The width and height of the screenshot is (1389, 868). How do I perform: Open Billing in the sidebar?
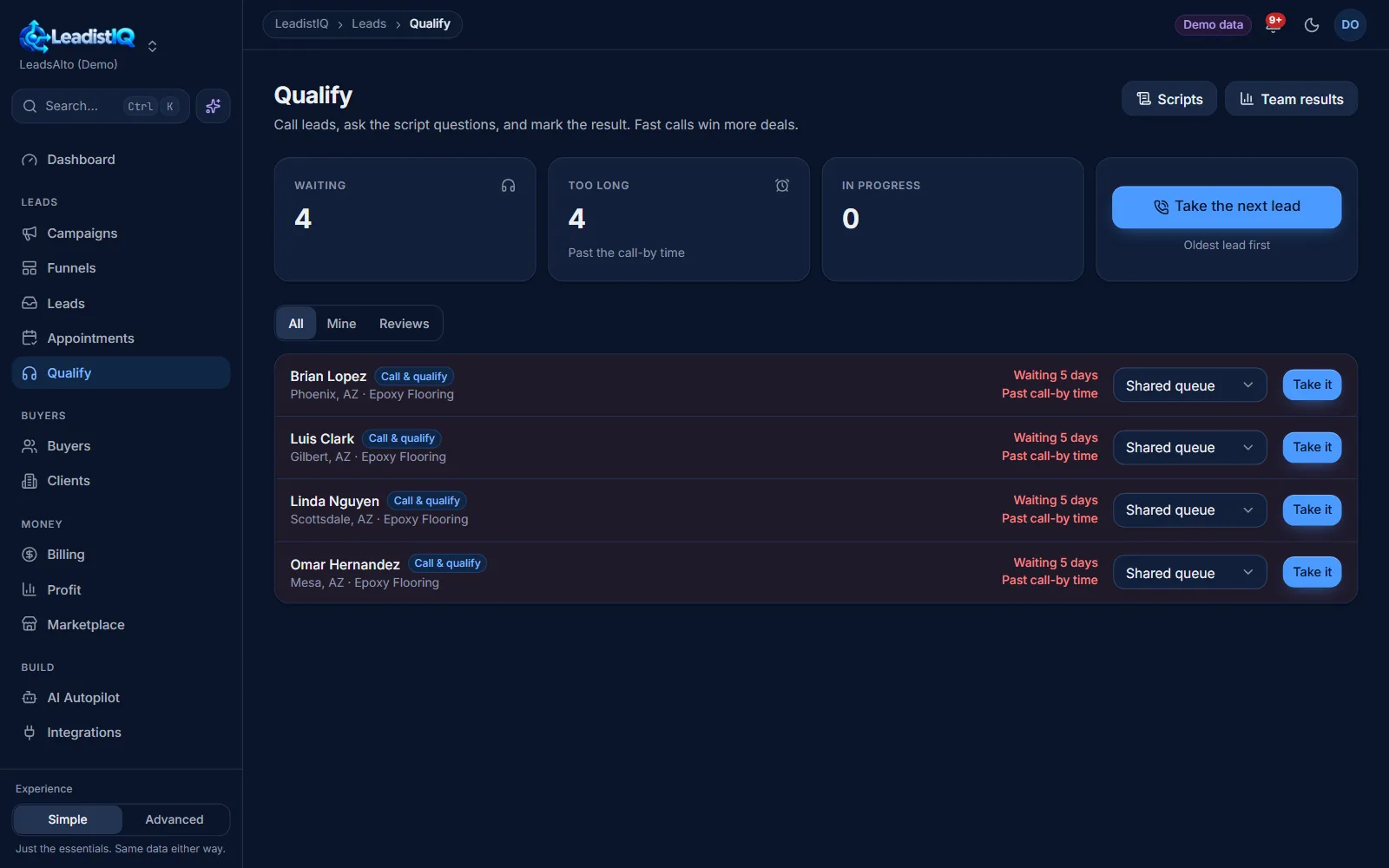pyautogui.click(x=121, y=555)
